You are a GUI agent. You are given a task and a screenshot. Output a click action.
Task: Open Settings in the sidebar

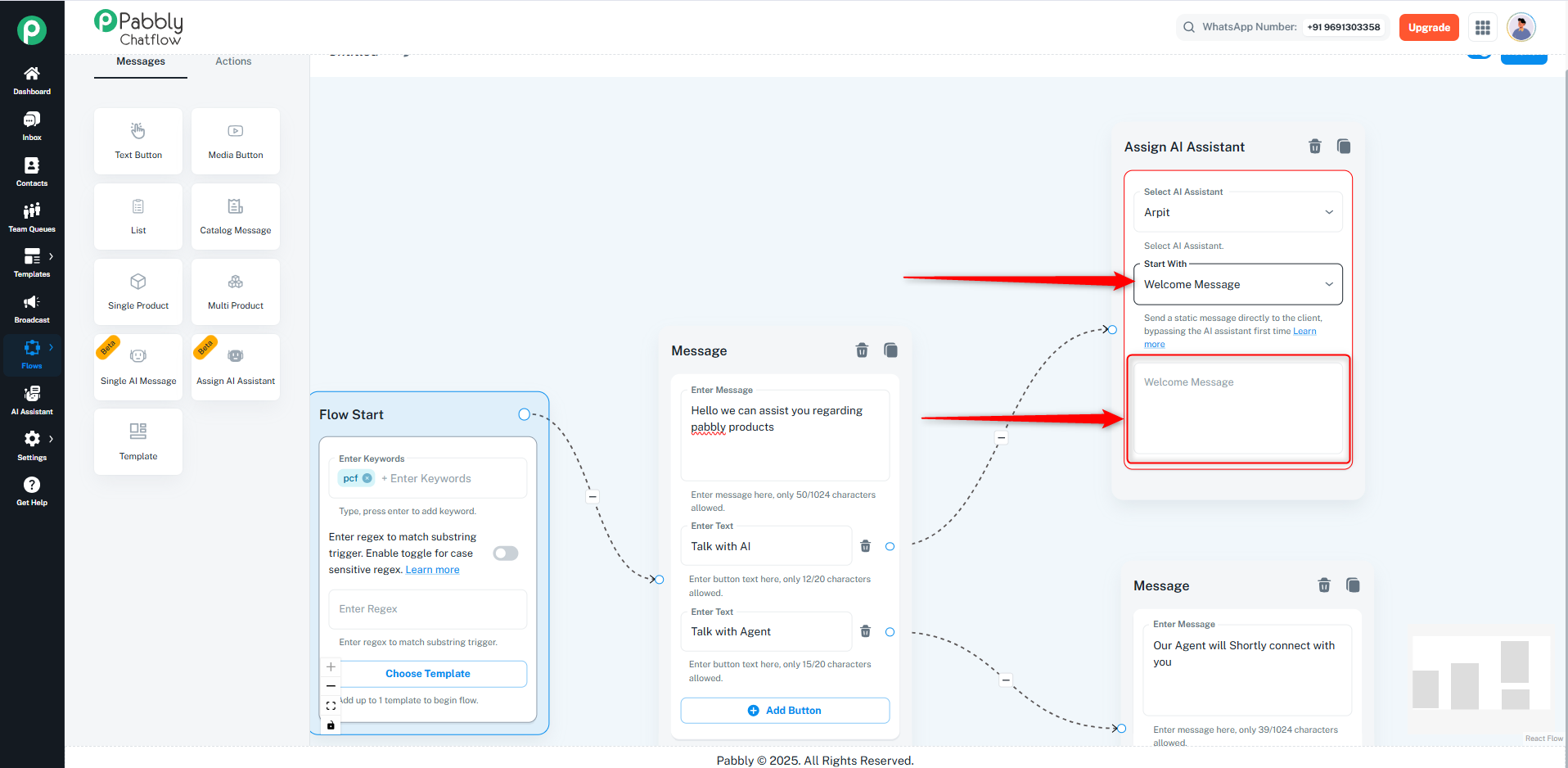tap(32, 445)
